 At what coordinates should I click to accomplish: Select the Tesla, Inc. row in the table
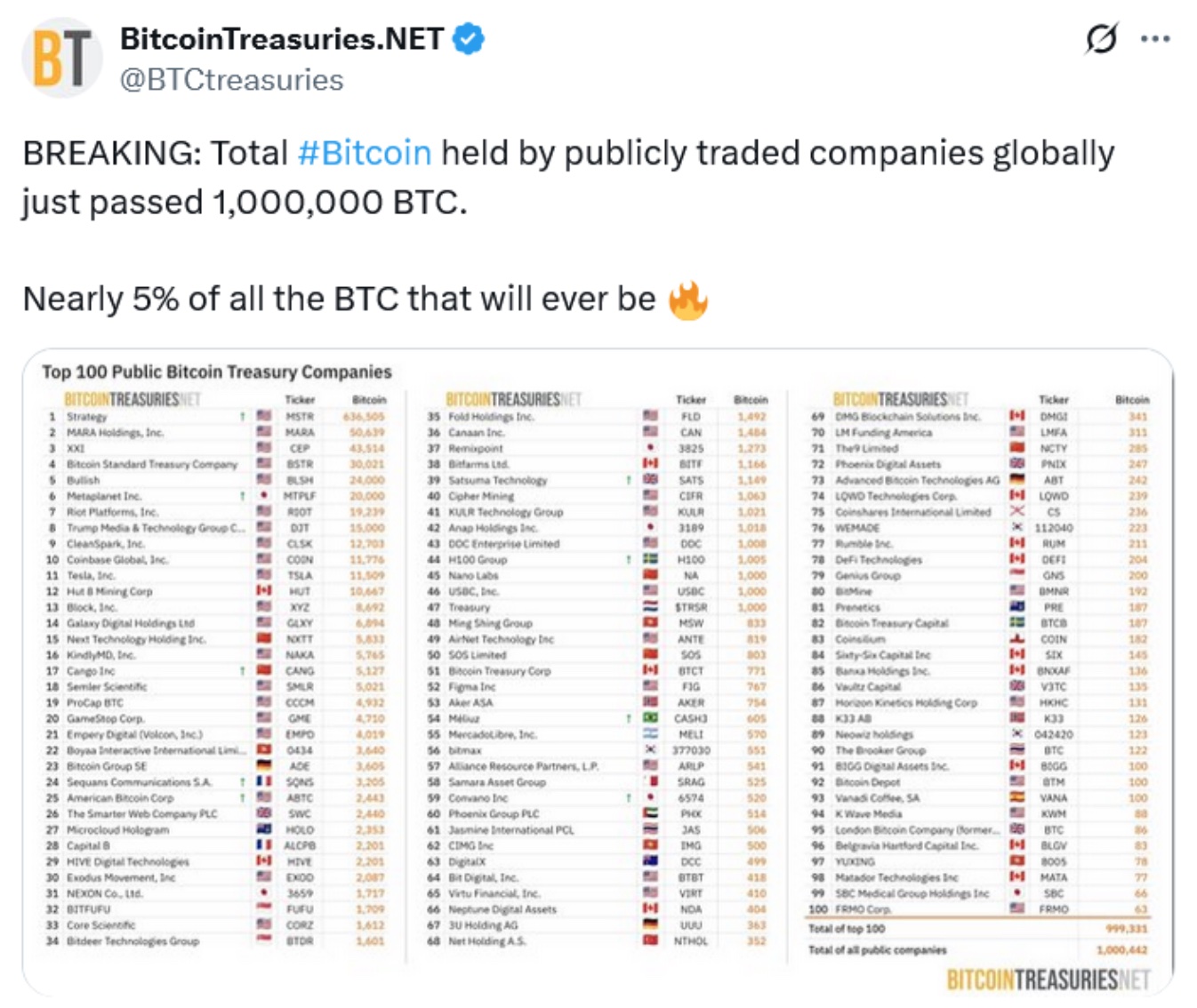pyautogui.click(x=217, y=575)
